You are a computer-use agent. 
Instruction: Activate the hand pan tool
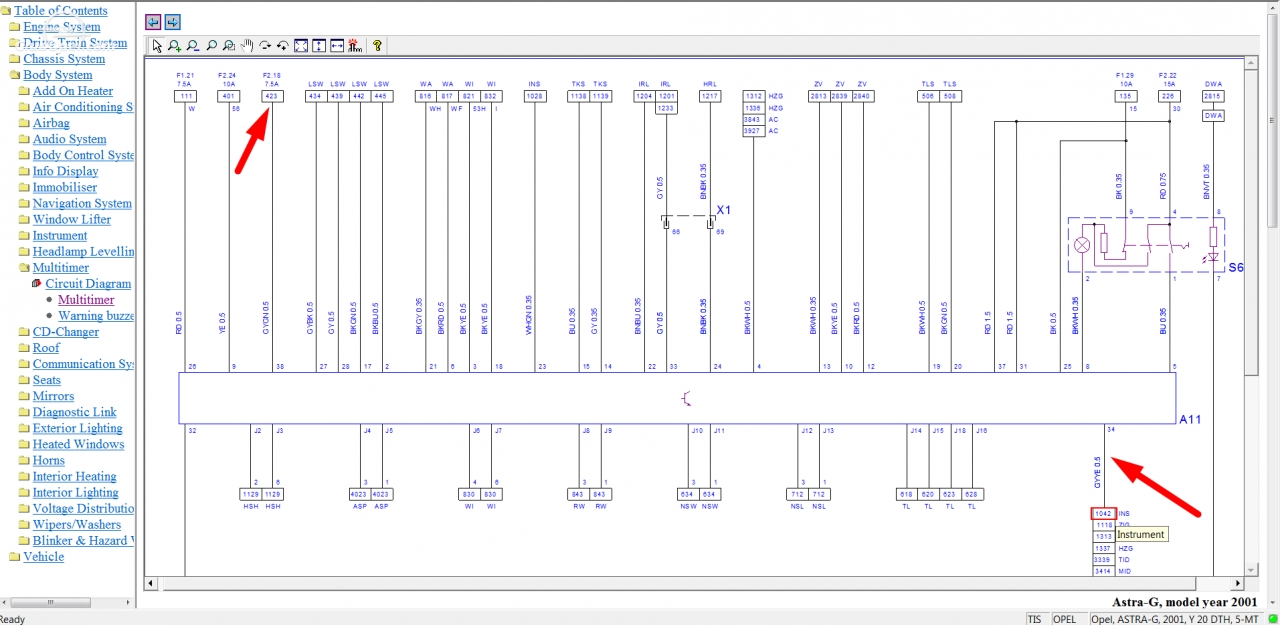246,45
